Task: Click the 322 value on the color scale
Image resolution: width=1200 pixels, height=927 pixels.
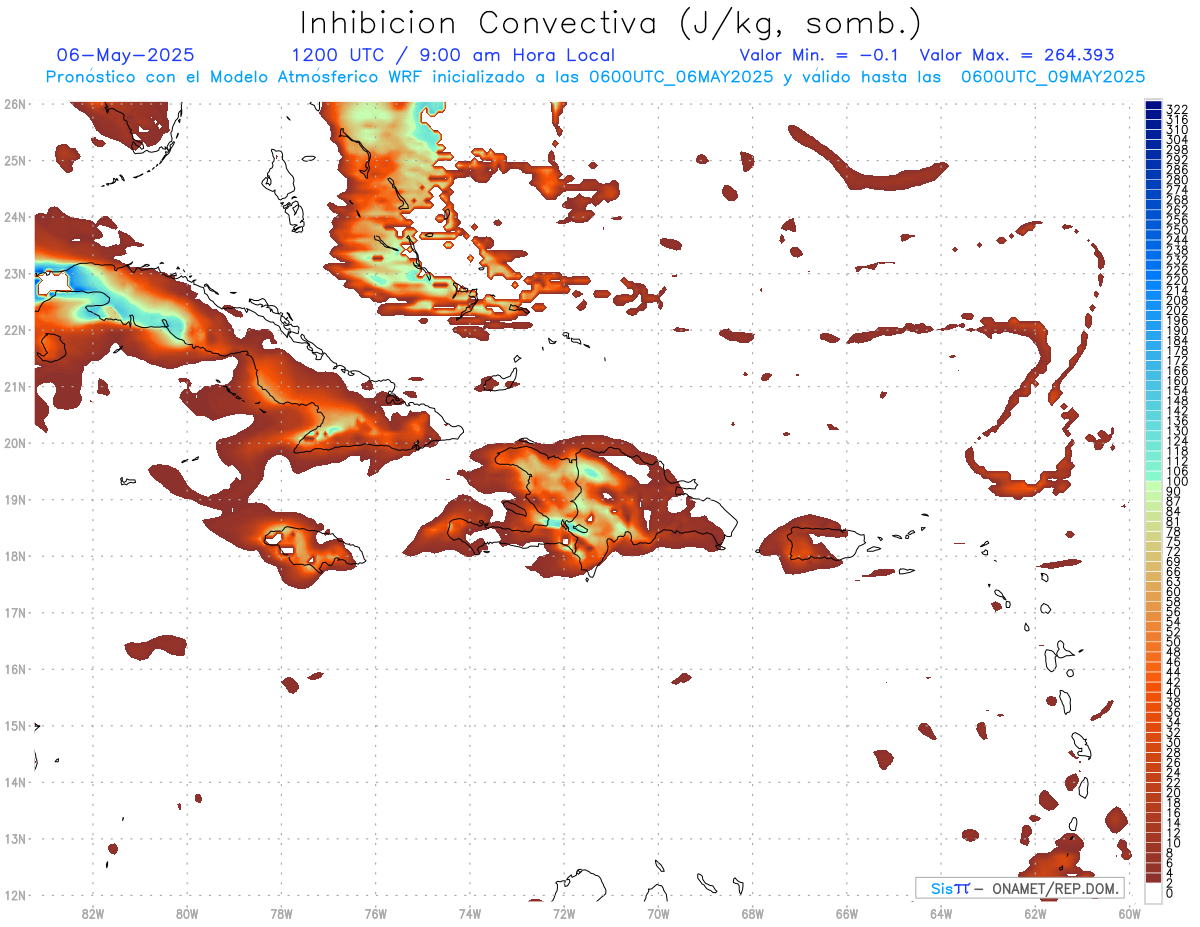Action: [1177, 109]
